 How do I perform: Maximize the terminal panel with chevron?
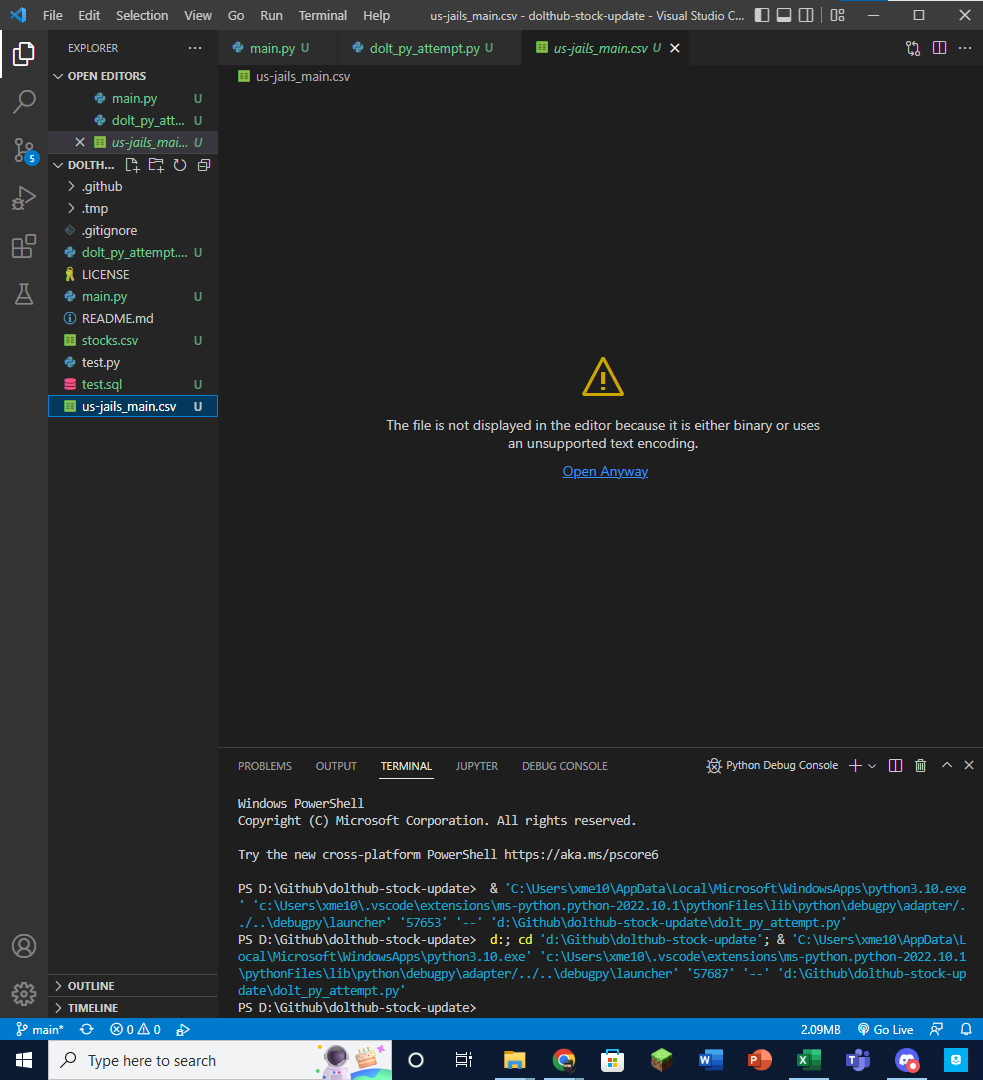(x=945, y=765)
